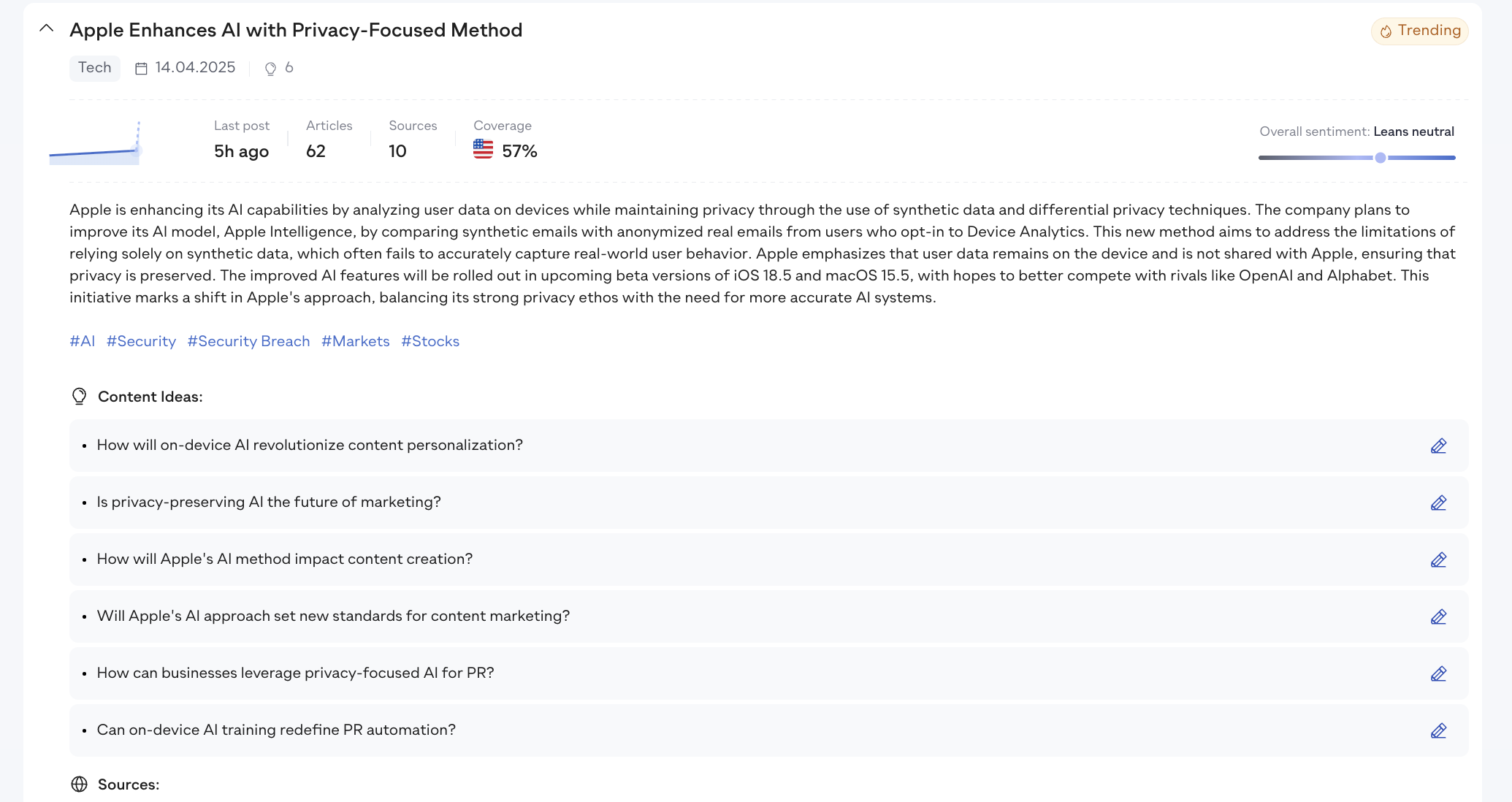Collapse the Apple Enhances AI article card

[x=47, y=29]
